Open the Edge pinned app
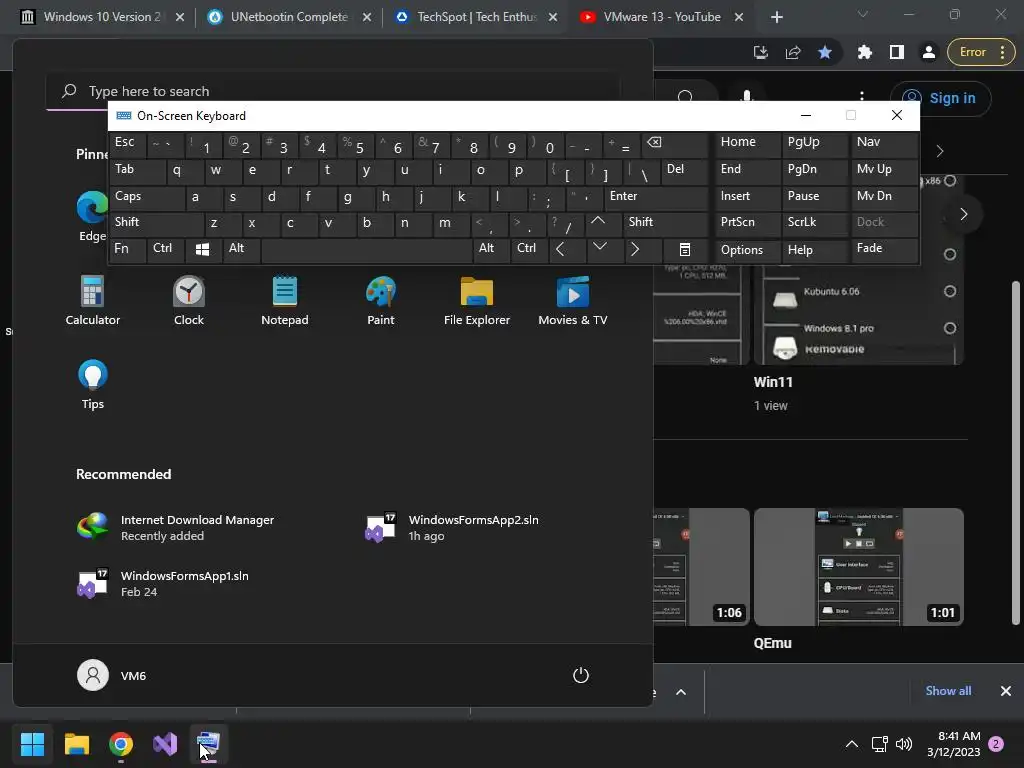 tap(92, 216)
